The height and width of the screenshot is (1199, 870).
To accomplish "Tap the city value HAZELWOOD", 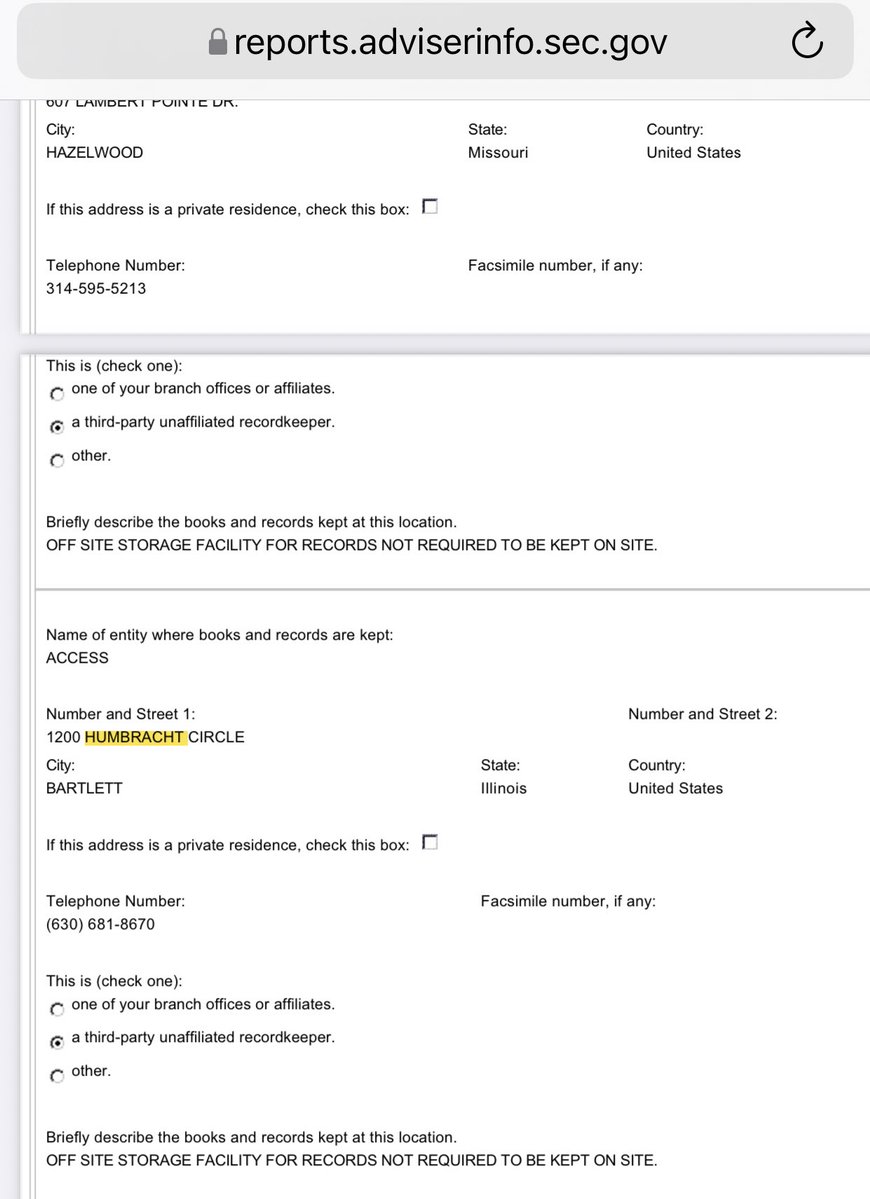I will pos(94,152).
